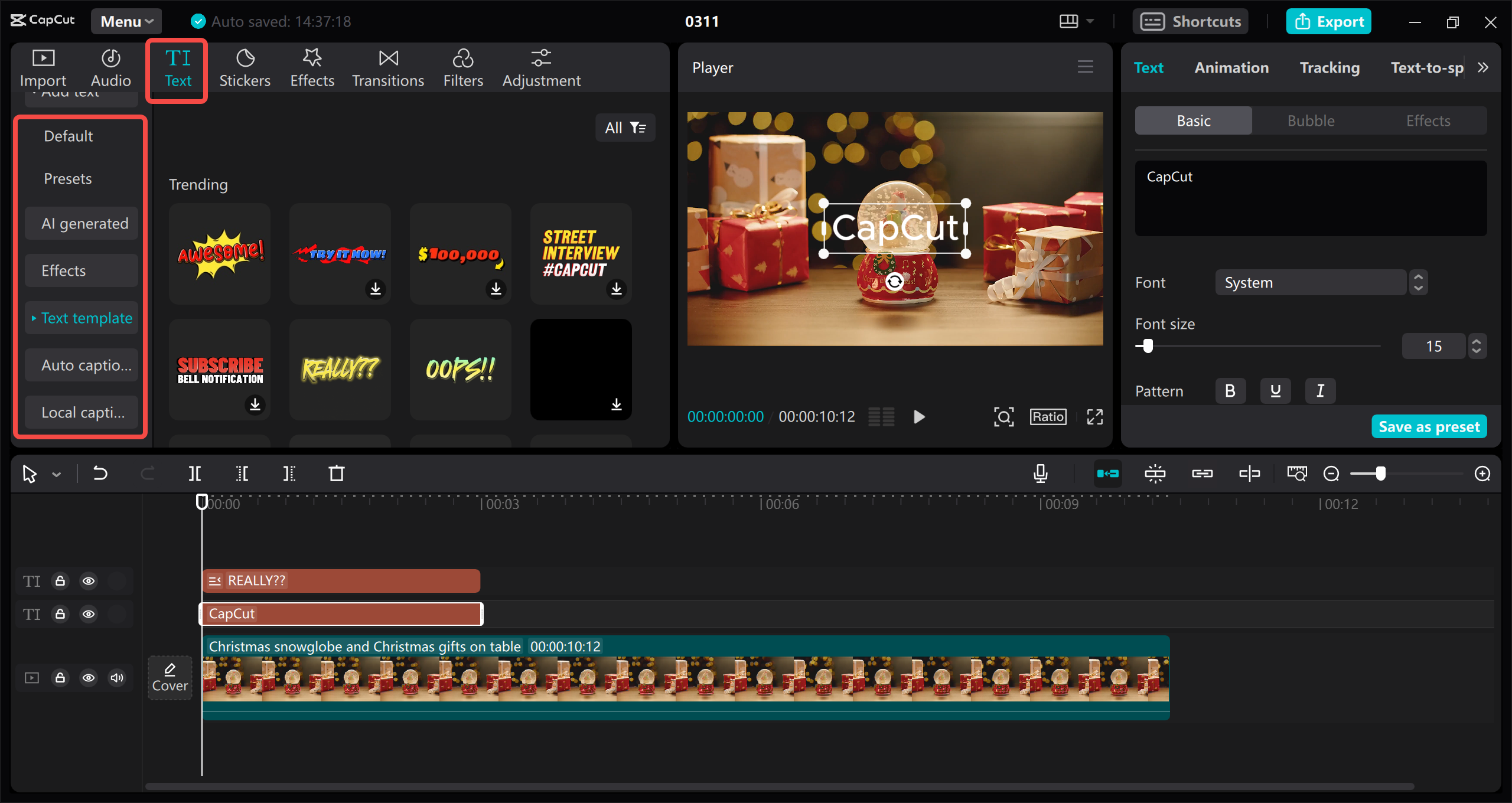1512x803 pixels.
Task: Click the Delete trash icon in timeline toolbar
Action: pos(337,474)
